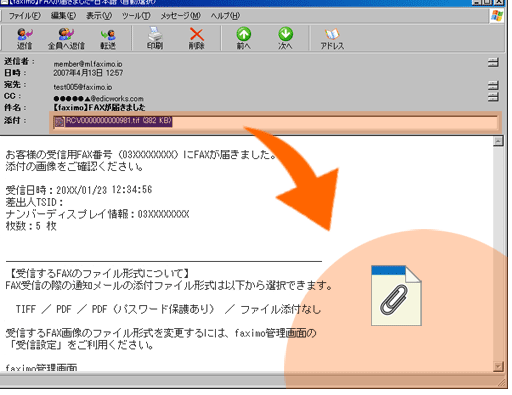Image resolution: width=512 pixels, height=395 pixels.
Task: Open the アドレス address book icon
Action: click(332, 39)
